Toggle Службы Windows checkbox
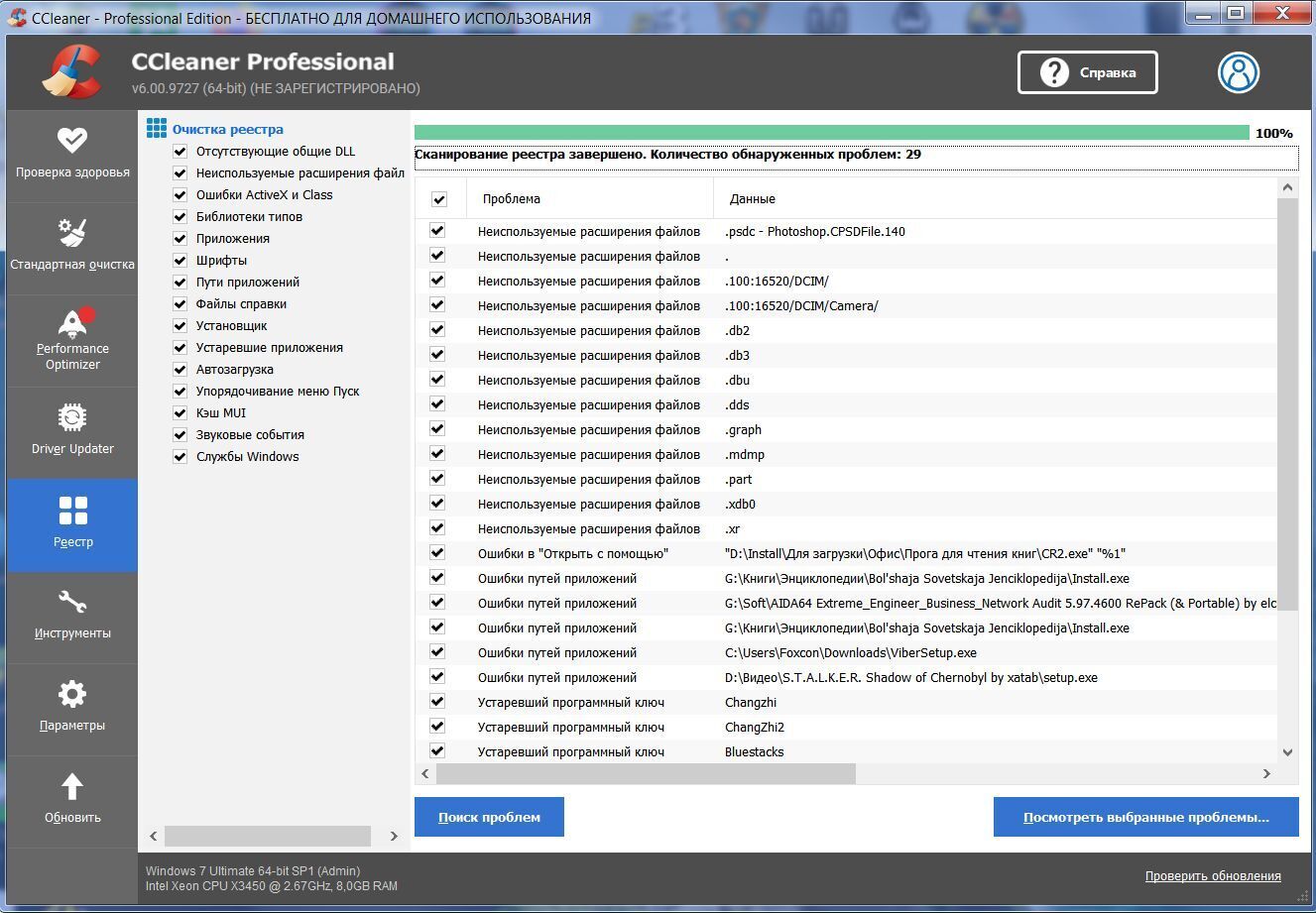This screenshot has height=913, width=1316. pyautogui.click(x=180, y=457)
